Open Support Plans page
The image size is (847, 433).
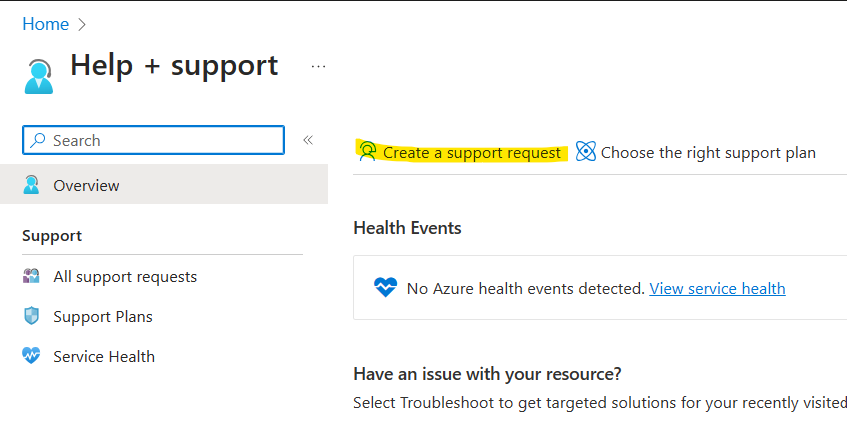pos(103,316)
